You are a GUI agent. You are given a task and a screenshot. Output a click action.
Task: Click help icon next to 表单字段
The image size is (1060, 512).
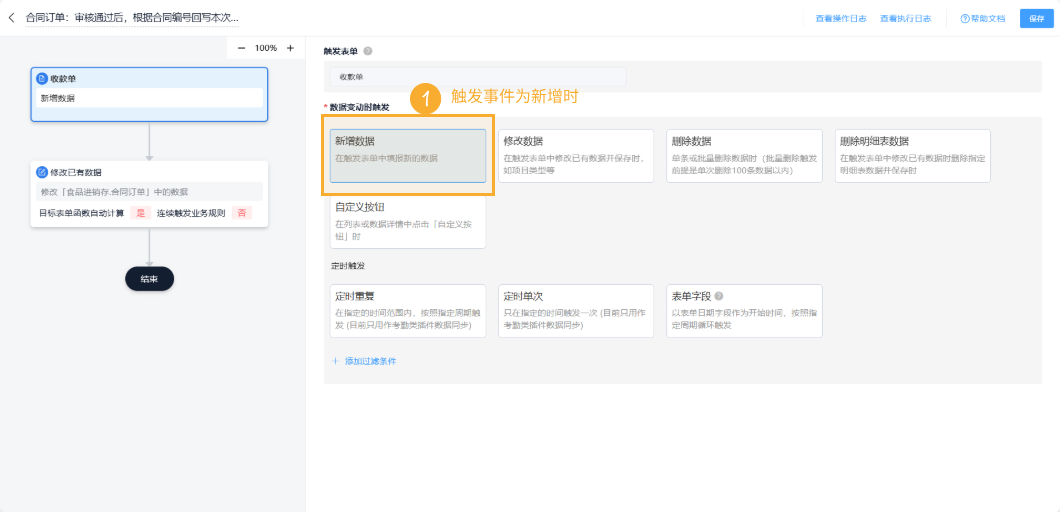pyautogui.click(x=719, y=296)
